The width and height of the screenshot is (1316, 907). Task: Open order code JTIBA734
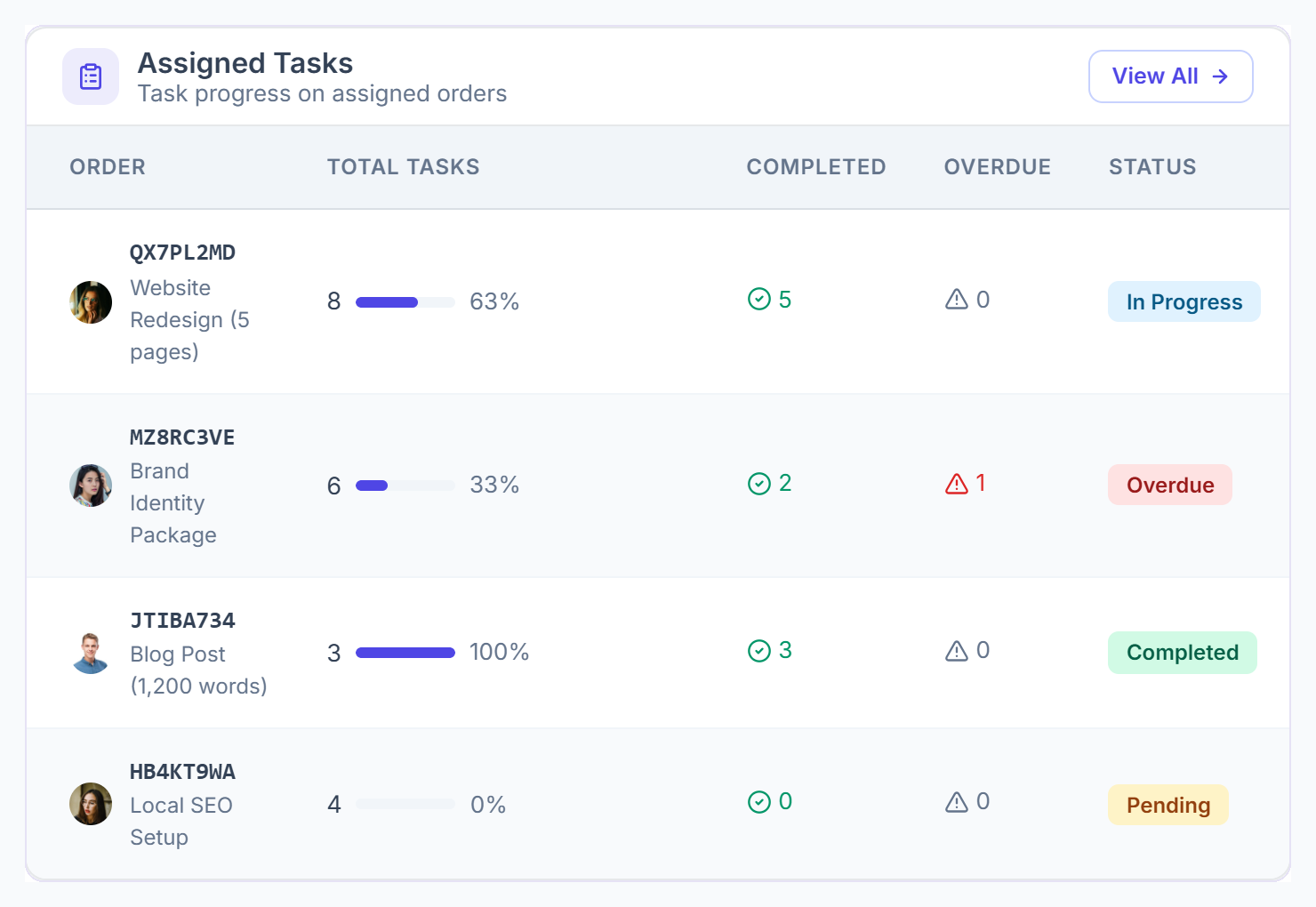tap(182, 621)
